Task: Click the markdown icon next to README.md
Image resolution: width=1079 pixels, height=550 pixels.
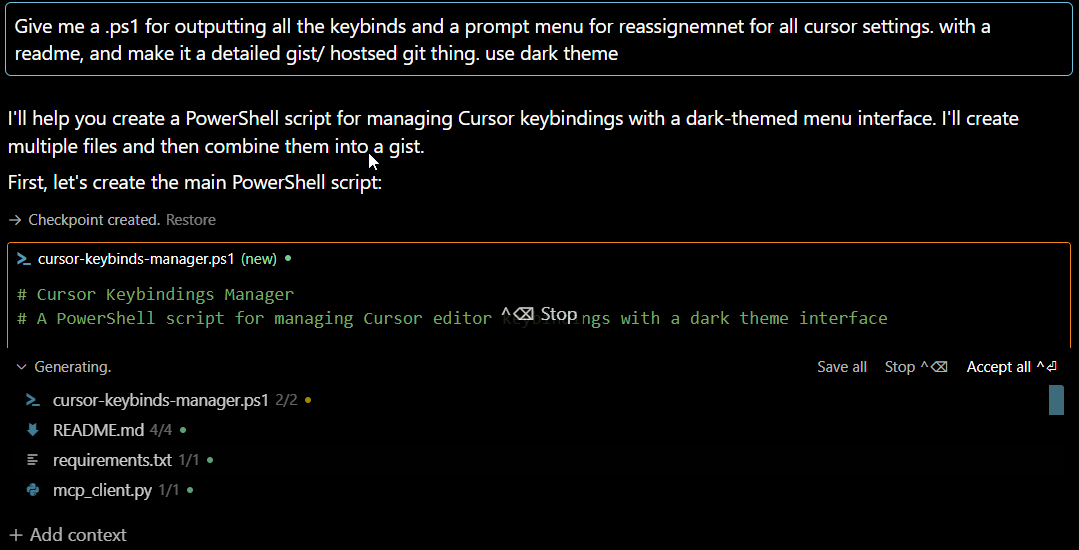Action: tap(33, 430)
